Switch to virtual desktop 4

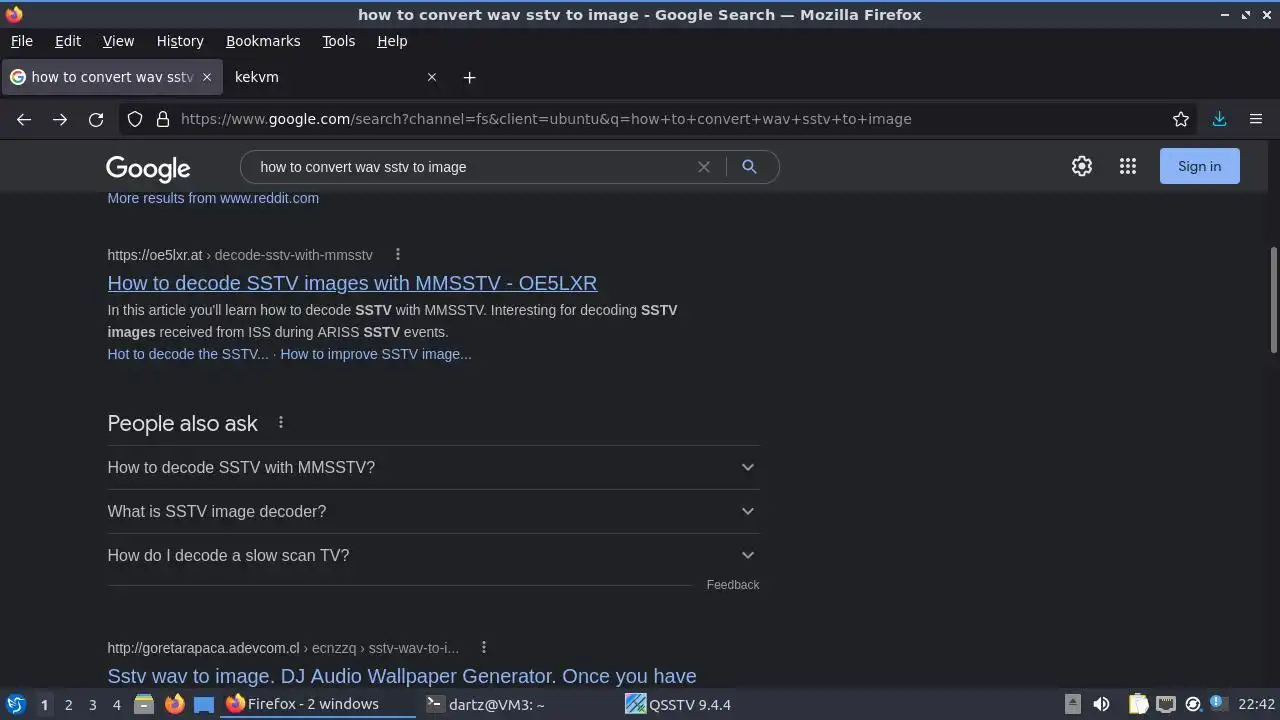pos(116,704)
